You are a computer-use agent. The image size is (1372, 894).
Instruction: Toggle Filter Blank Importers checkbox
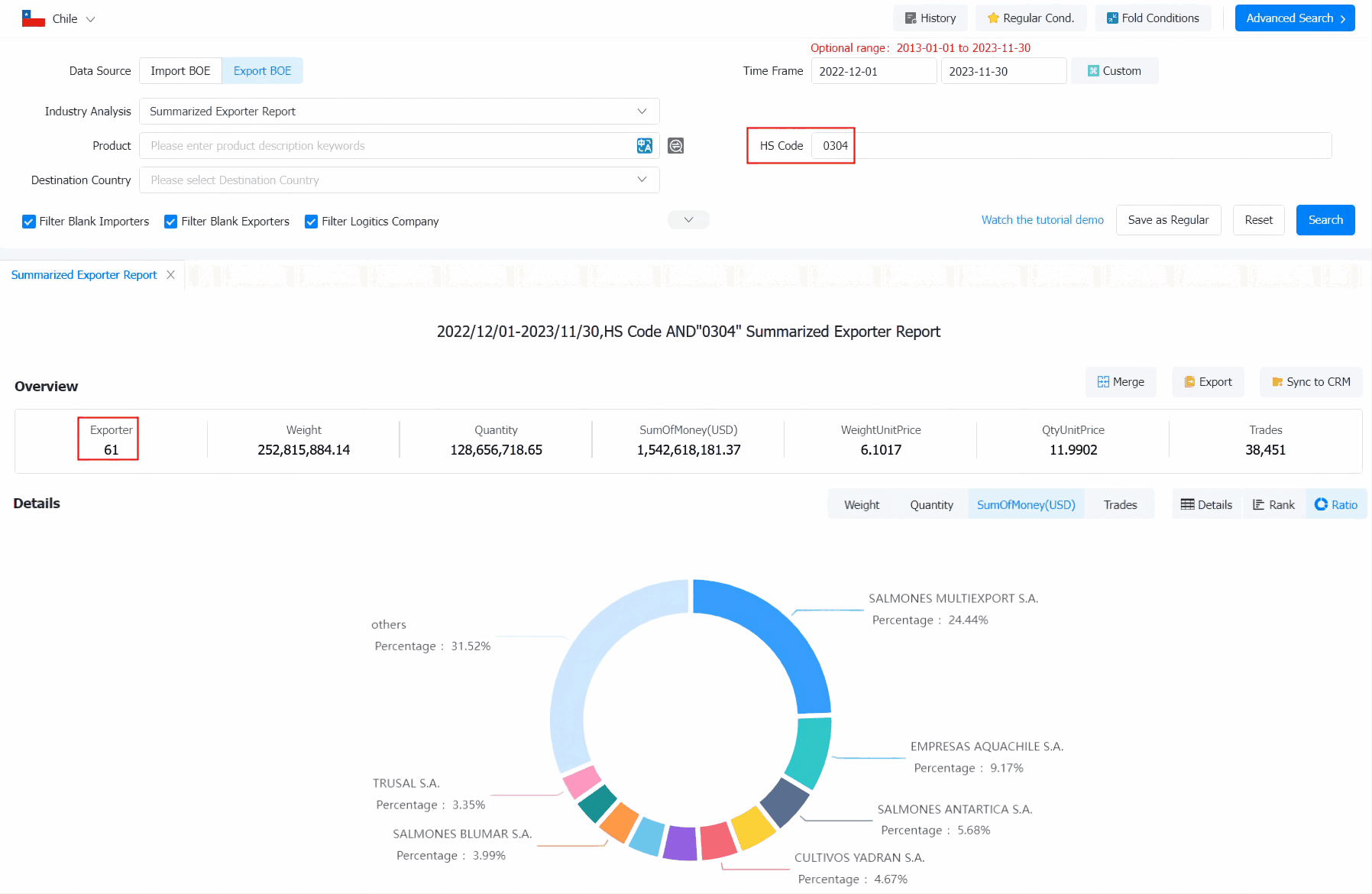tap(29, 222)
